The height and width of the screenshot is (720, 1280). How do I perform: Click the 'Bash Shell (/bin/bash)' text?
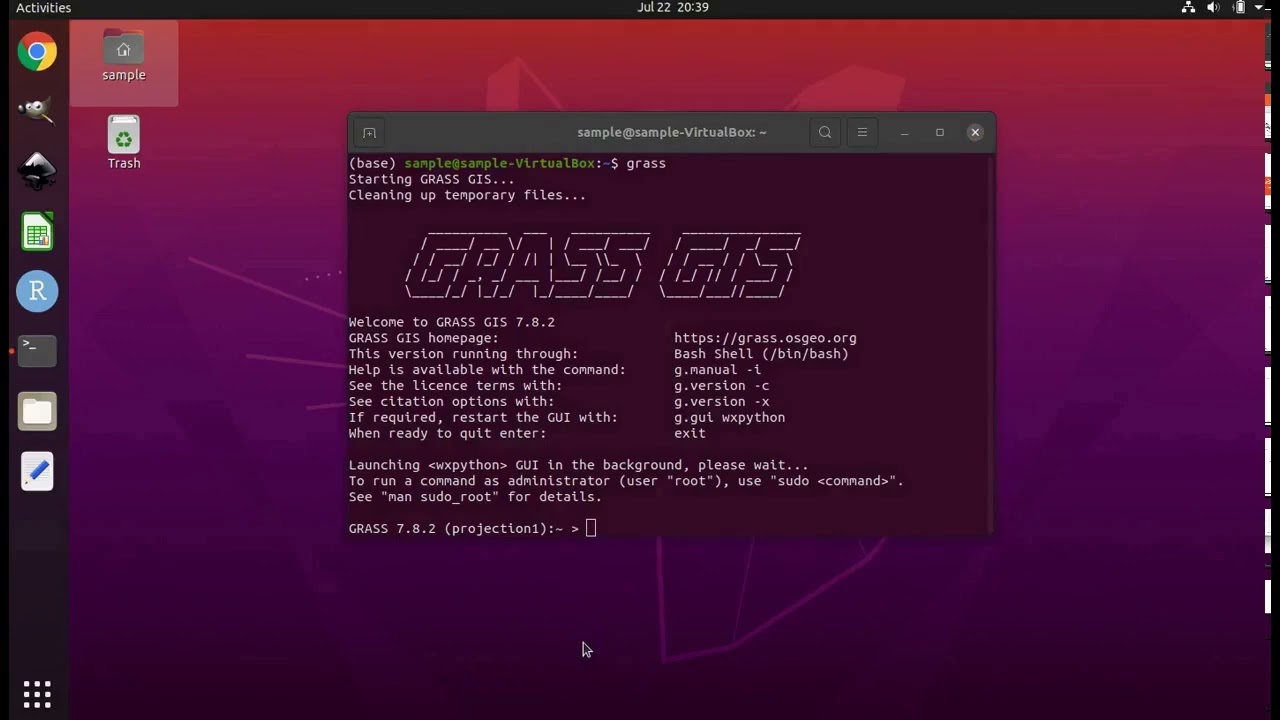tap(761, 354)
